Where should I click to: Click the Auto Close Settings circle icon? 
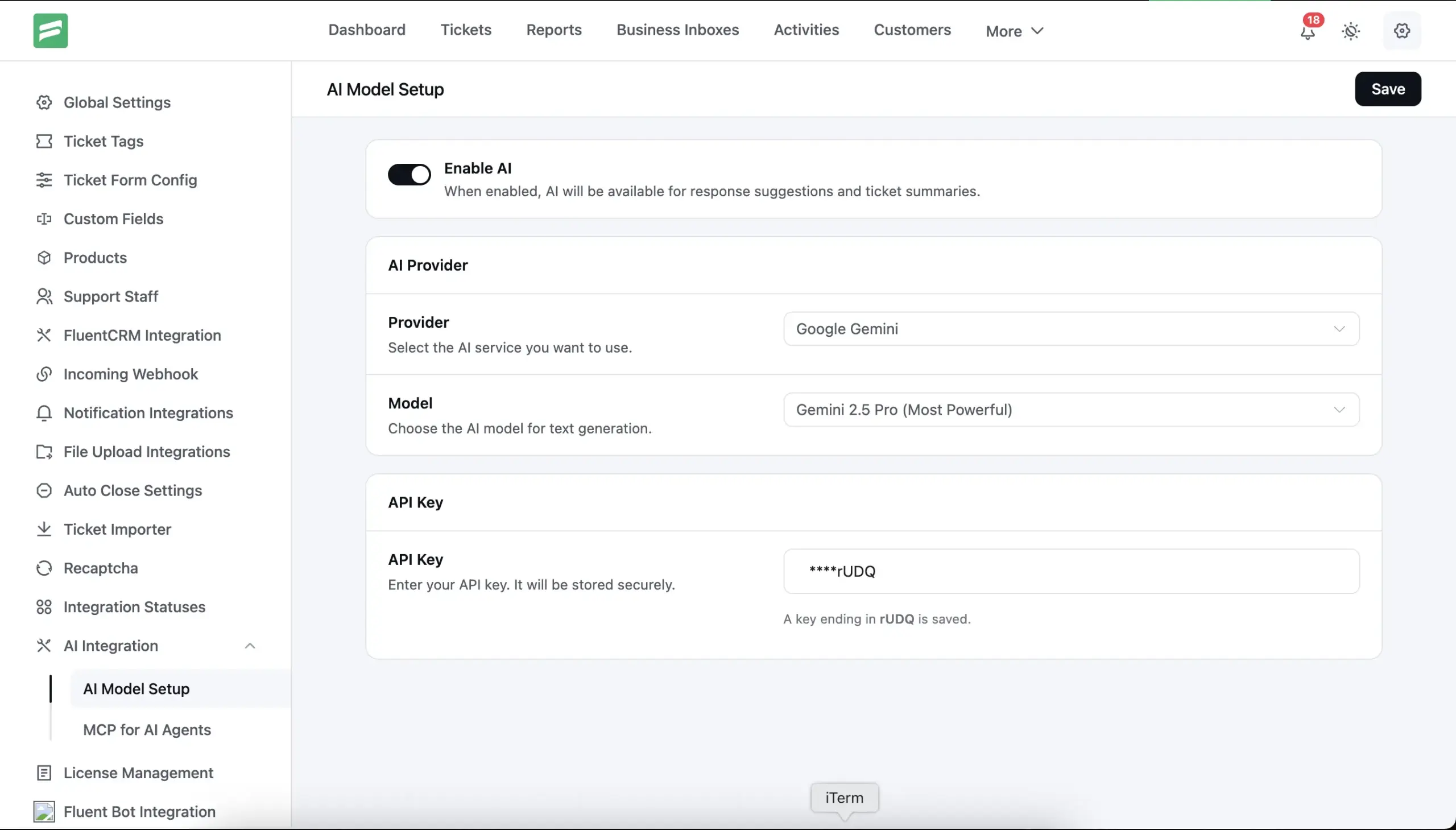(x=44, y=490)
